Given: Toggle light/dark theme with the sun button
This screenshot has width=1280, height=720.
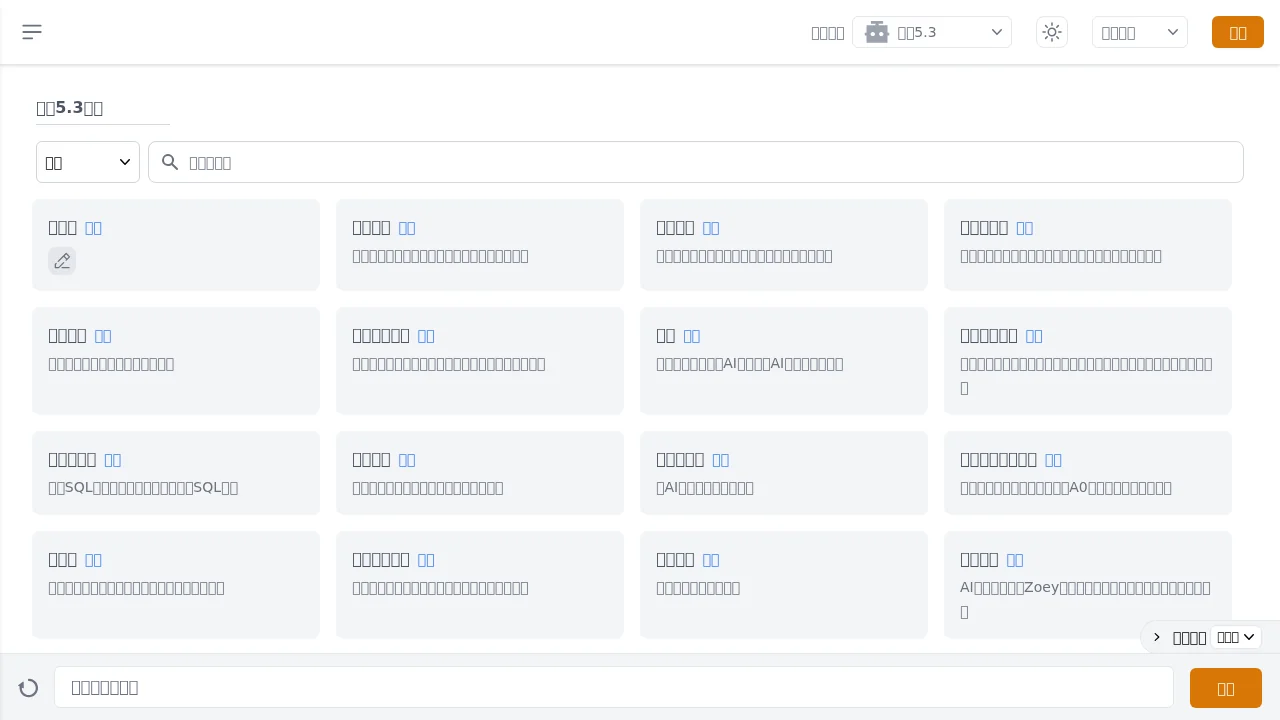Looking at the screenshot, I should 1051,31.
